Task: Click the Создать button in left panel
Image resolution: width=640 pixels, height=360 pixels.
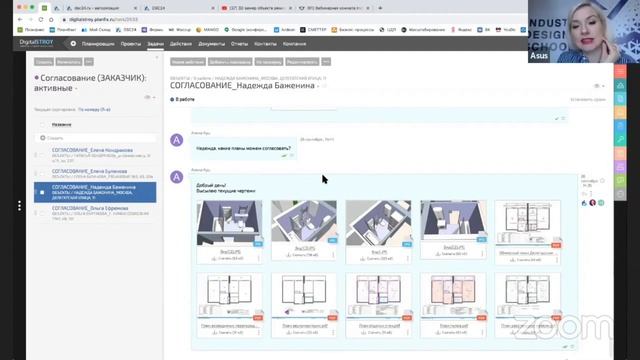Action: click(x=44, y=62)
